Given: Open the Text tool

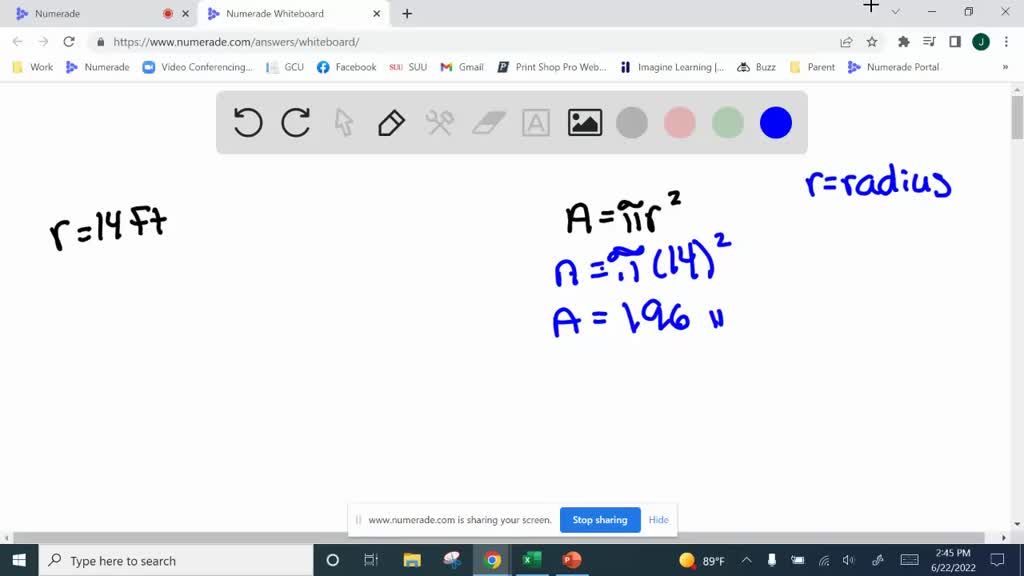Looking at the screenshot, I should 536,122.
